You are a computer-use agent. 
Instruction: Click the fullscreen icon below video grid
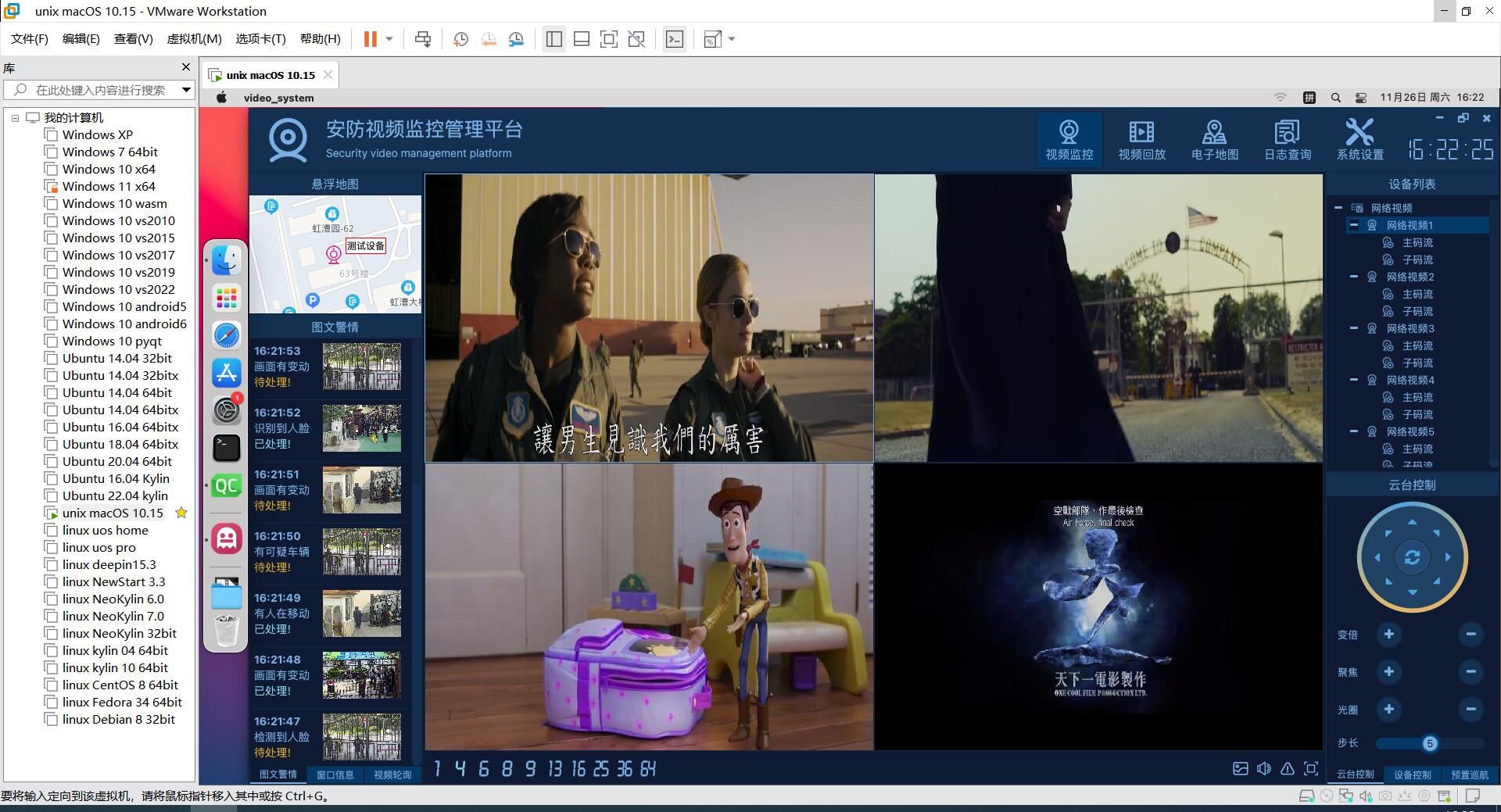click(1311, 769)
